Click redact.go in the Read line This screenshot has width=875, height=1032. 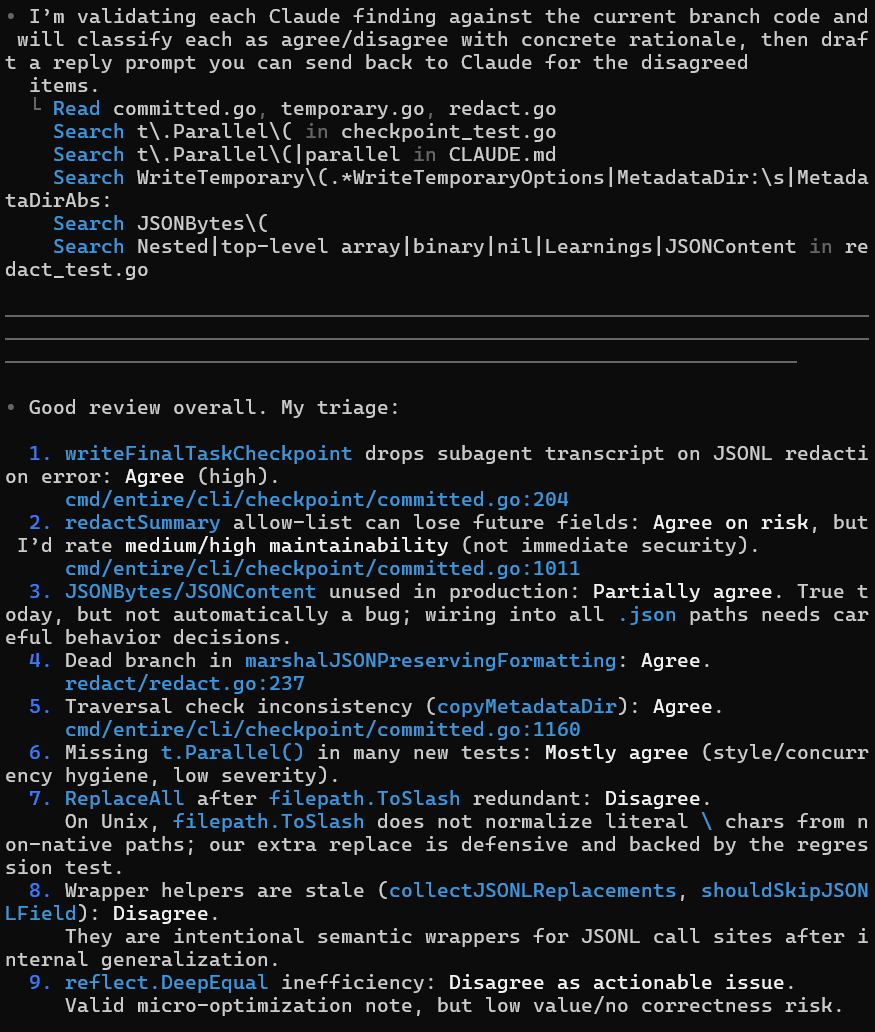point(502,109)
